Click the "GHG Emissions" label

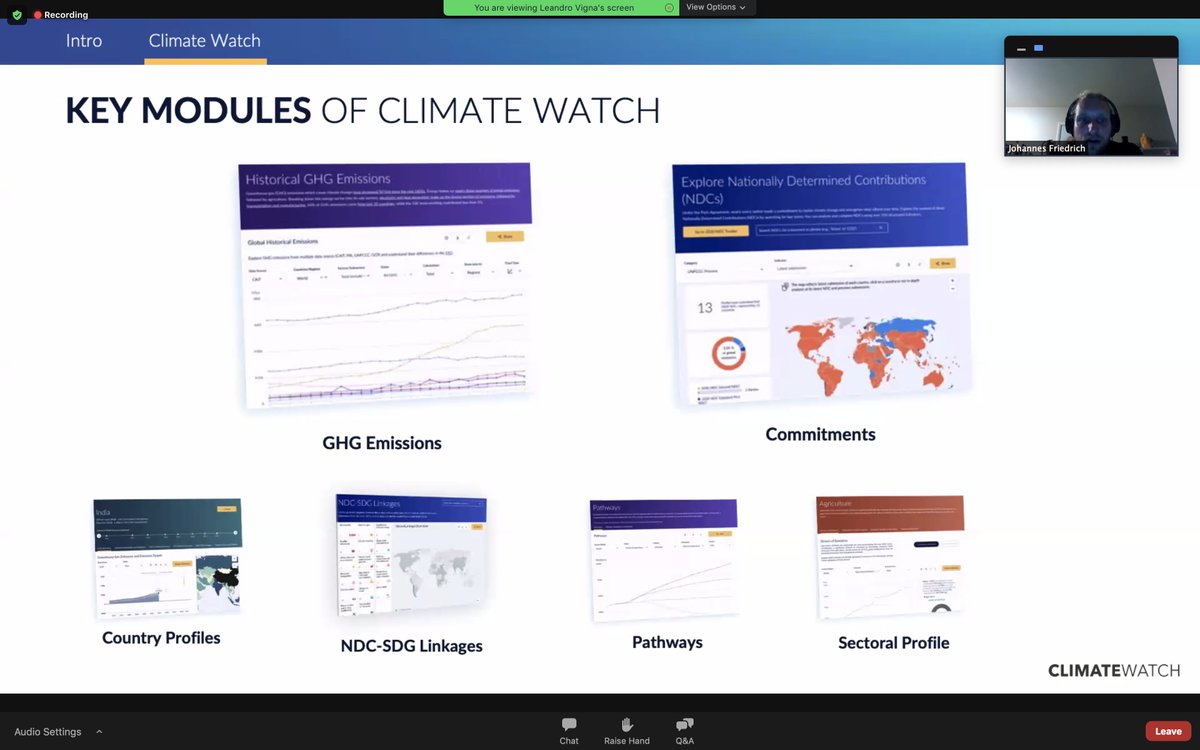tap(382, 443)
